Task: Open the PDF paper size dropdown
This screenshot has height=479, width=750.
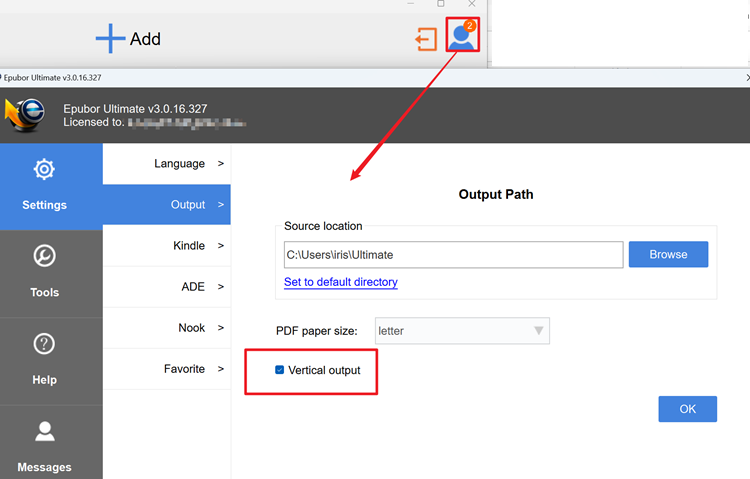Action: (462, 331)
